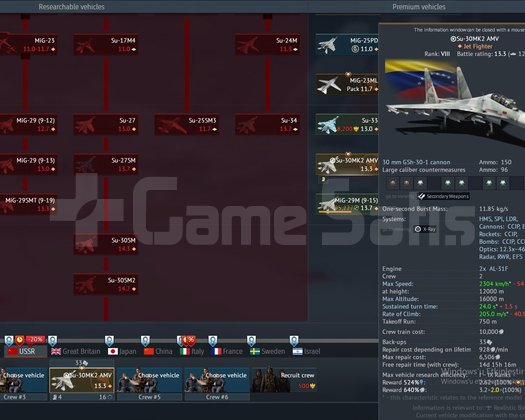Viewport: 525px width, 420px height.
Task: Open the MiG-23ML Pack card
Action: [x=347, y=84]
